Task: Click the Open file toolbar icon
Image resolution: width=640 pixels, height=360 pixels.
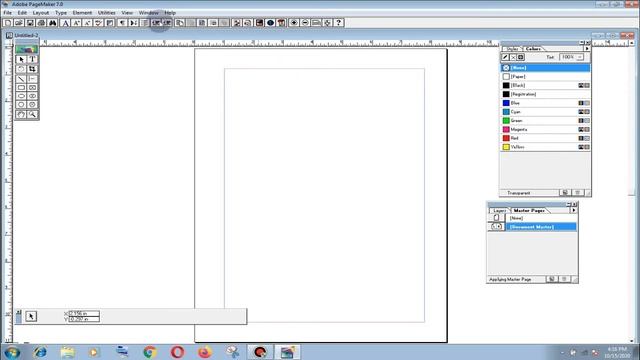Action: [18, 23]
